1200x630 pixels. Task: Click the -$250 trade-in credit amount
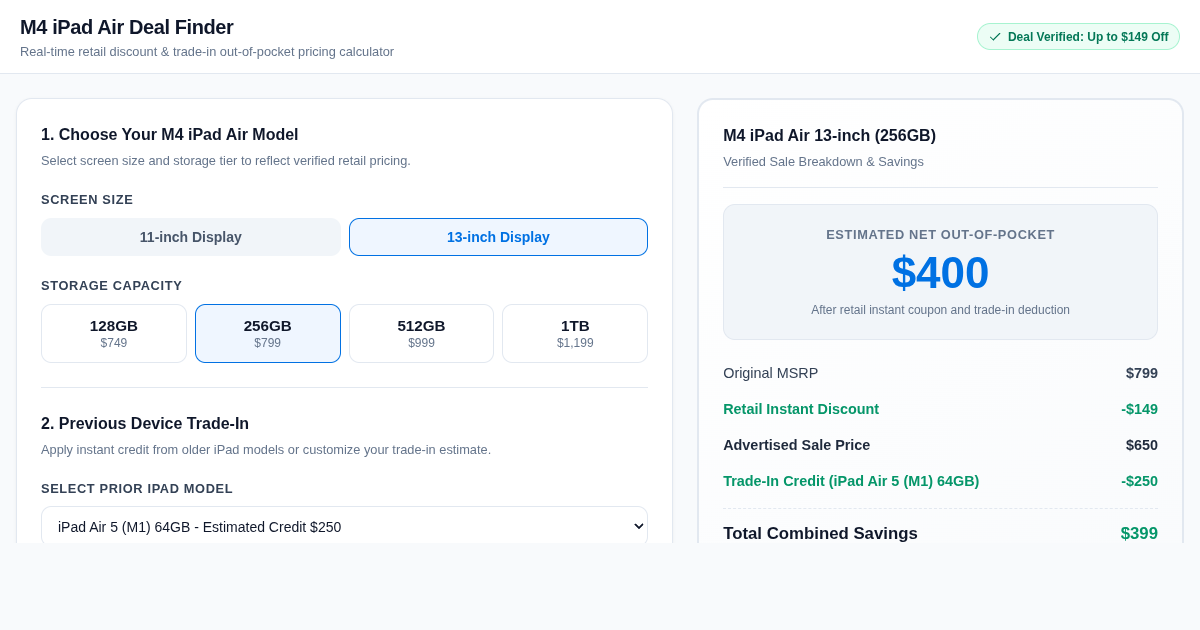1139,481
